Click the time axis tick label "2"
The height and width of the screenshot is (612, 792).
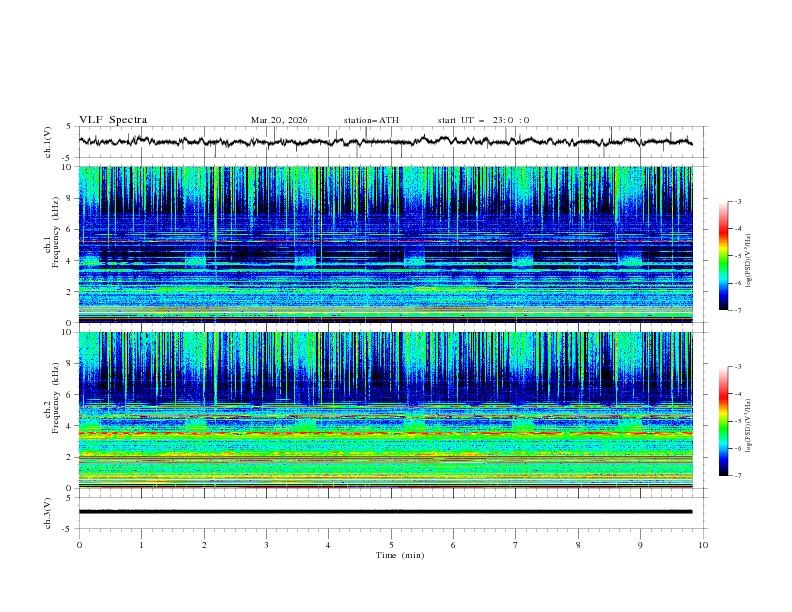204,545
